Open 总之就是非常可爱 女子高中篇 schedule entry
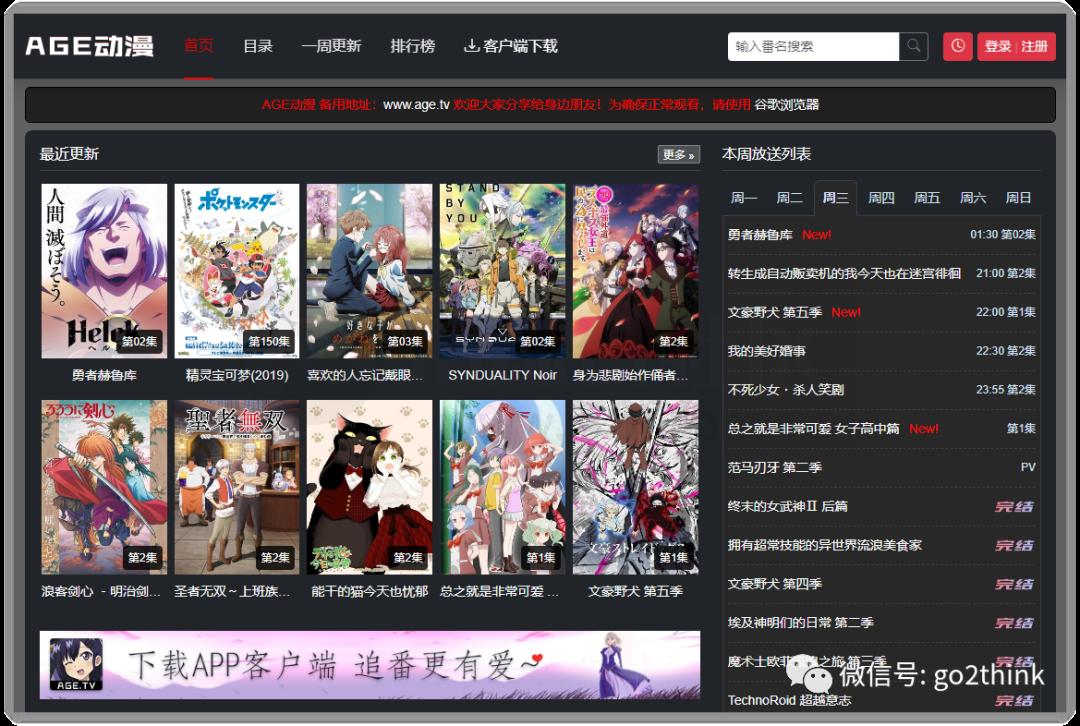The height and width of the screenshot is (726, 1080). click(x=813, y=428)
